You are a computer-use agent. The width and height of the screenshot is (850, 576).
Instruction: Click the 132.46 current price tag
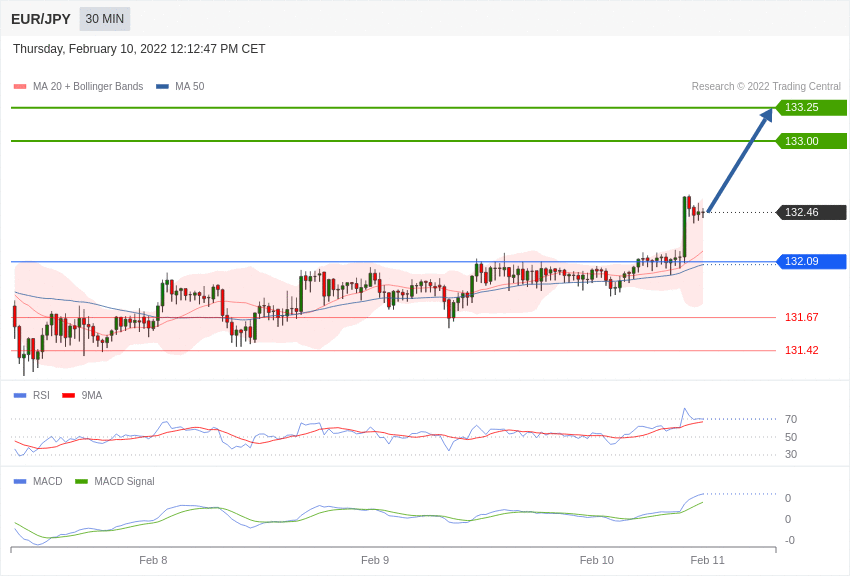[810, 212]
